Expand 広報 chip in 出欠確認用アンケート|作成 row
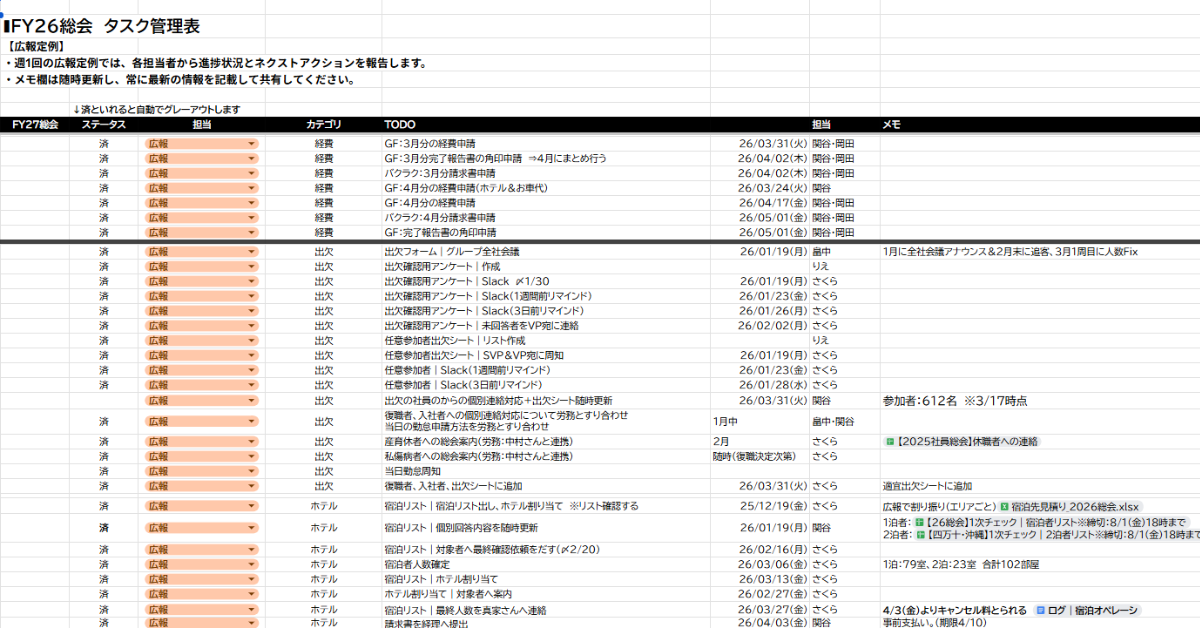Screen dimensions: 1200x628 202,267
